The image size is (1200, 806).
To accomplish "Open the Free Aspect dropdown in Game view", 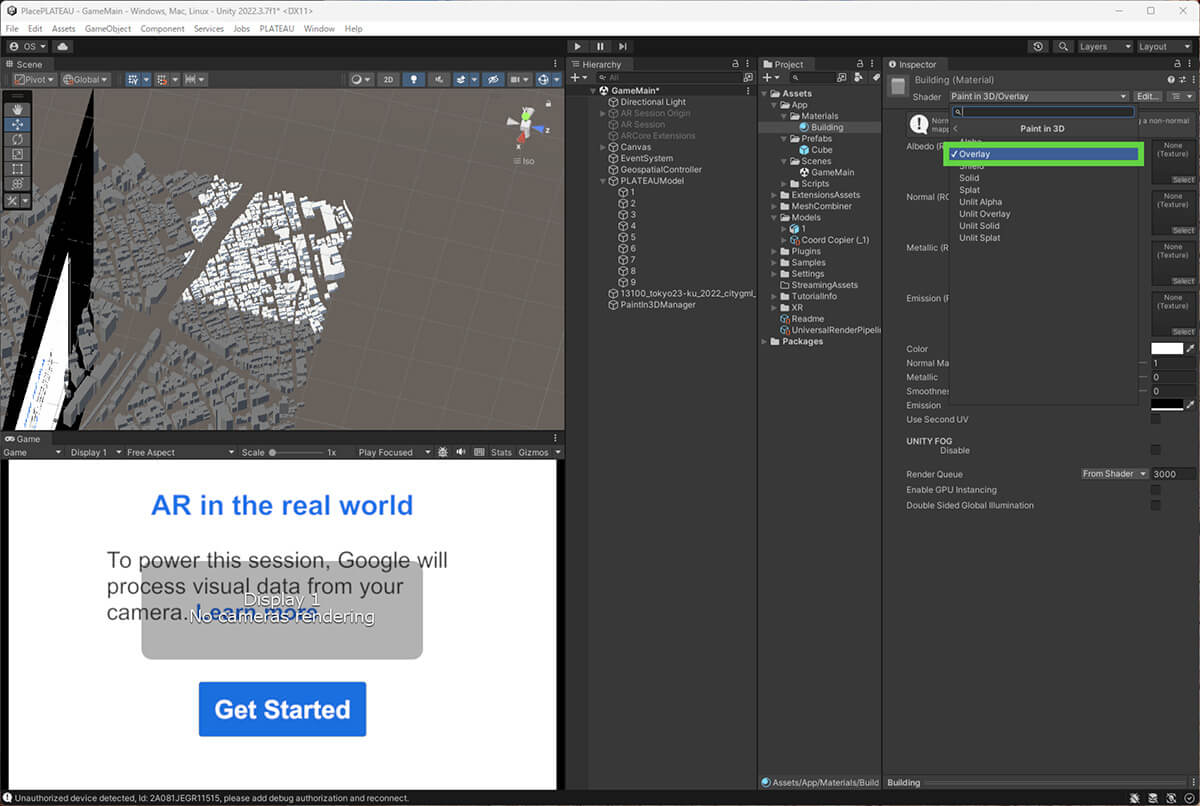I will [180, 452].
